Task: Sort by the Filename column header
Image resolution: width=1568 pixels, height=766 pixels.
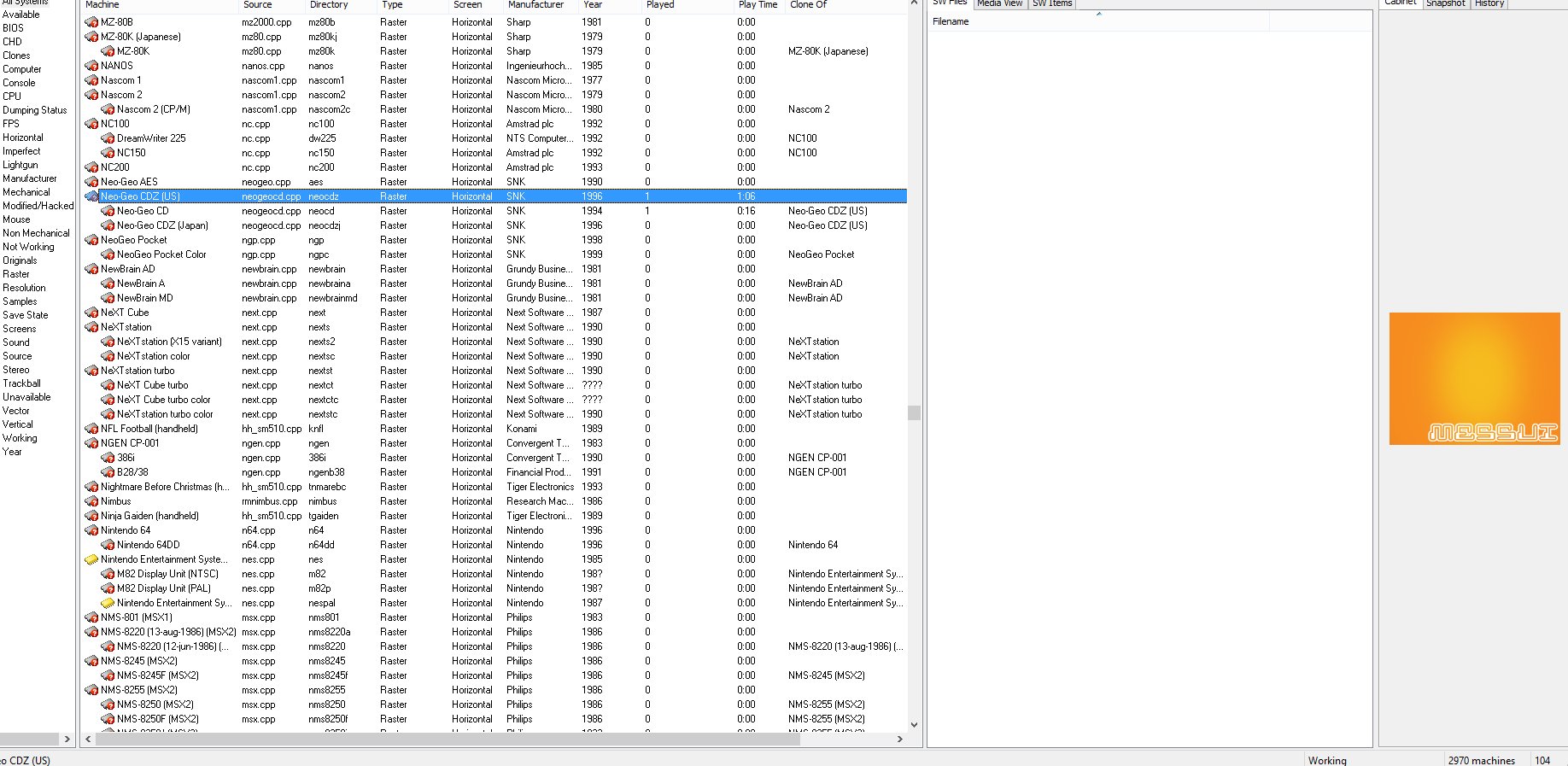Action: coord(1099,21)
